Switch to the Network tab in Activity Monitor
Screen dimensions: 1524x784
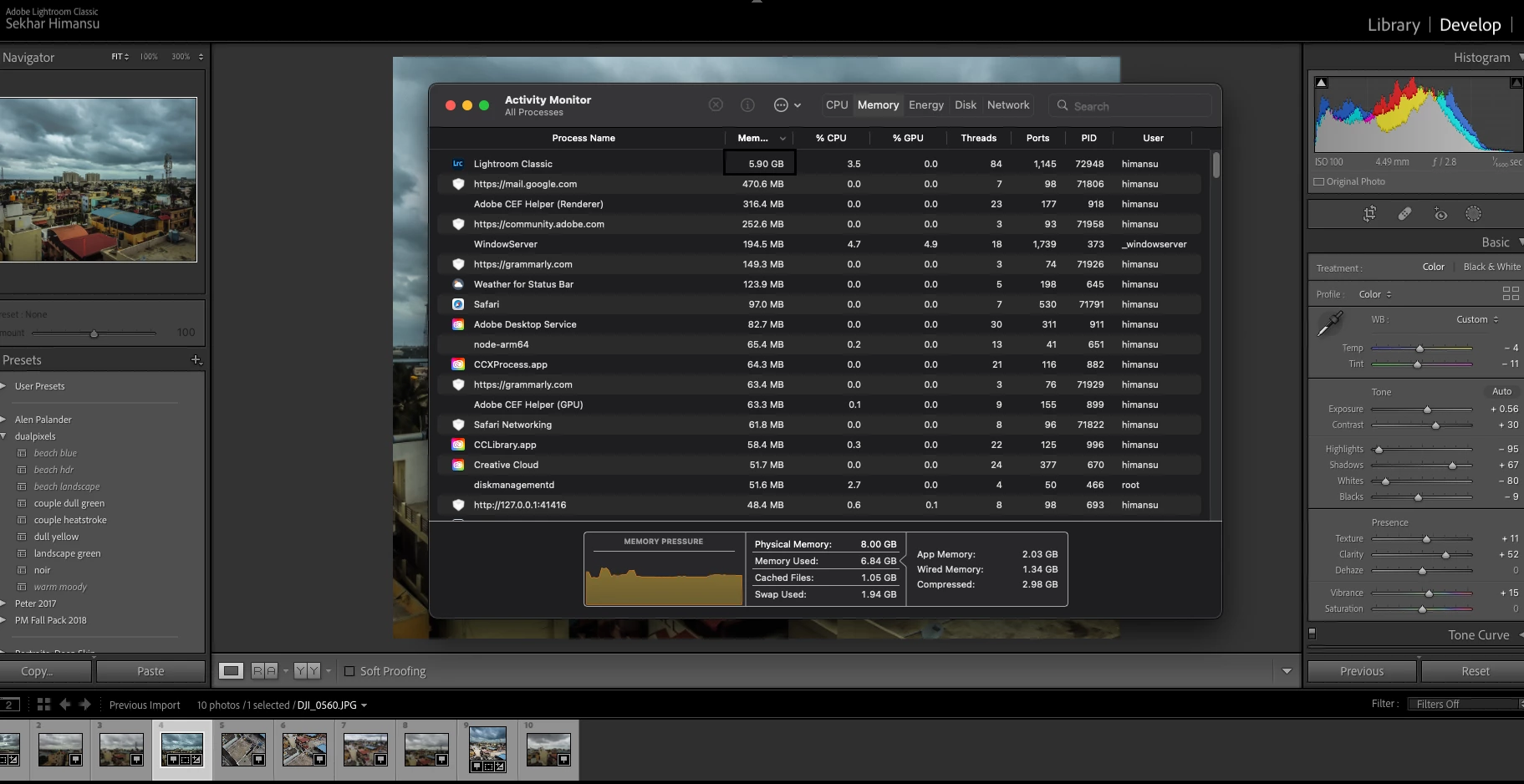tap(1008, 104)
